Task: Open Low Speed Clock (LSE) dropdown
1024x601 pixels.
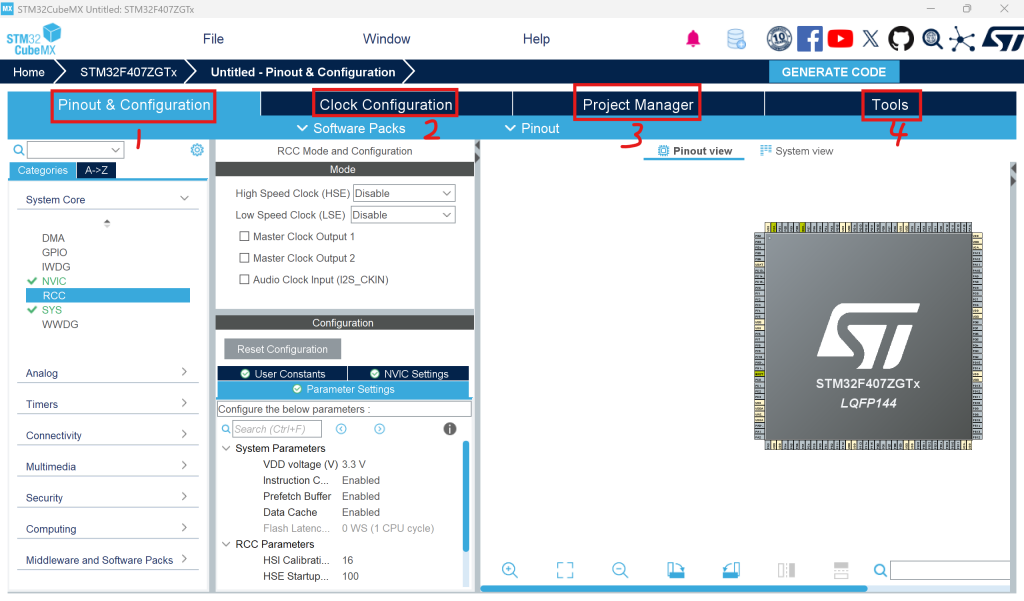Action: pyautogui.click(x=403, y=215)
